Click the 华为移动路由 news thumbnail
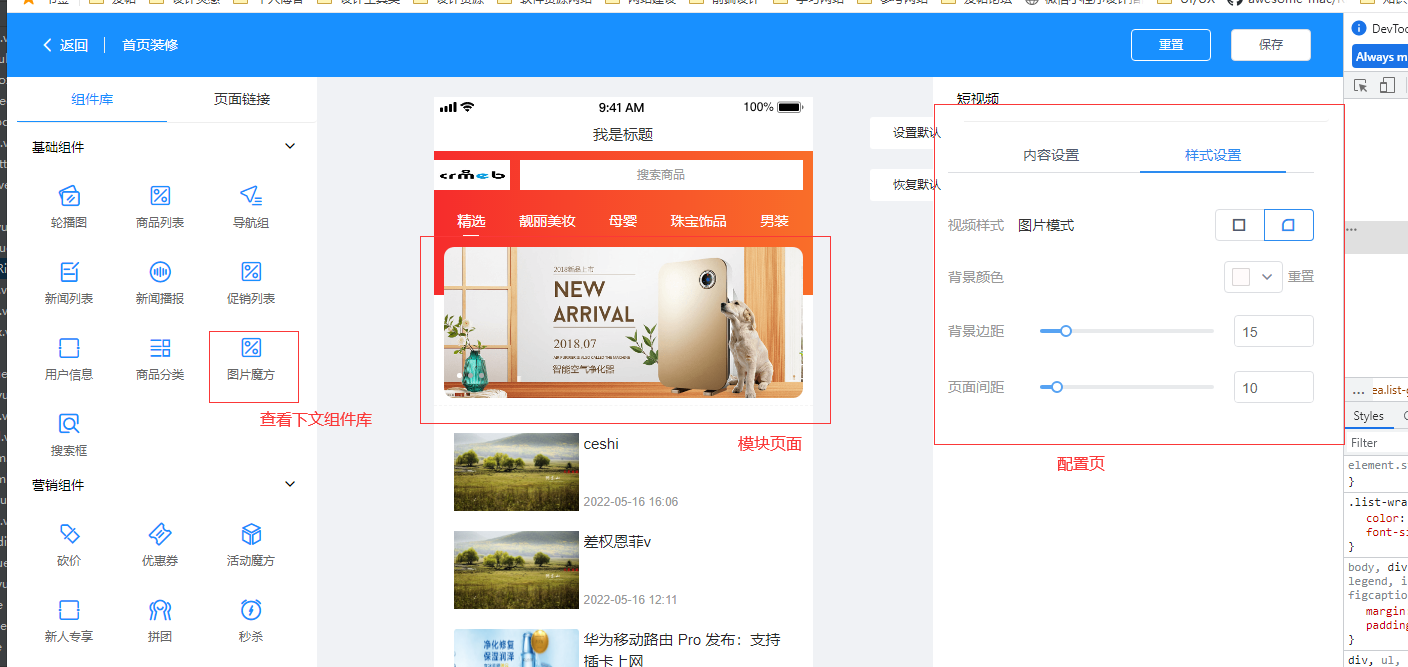Image resolution: width=1408 pixels, height=667 pixels. pyautogui.click(x=516, y=648)
